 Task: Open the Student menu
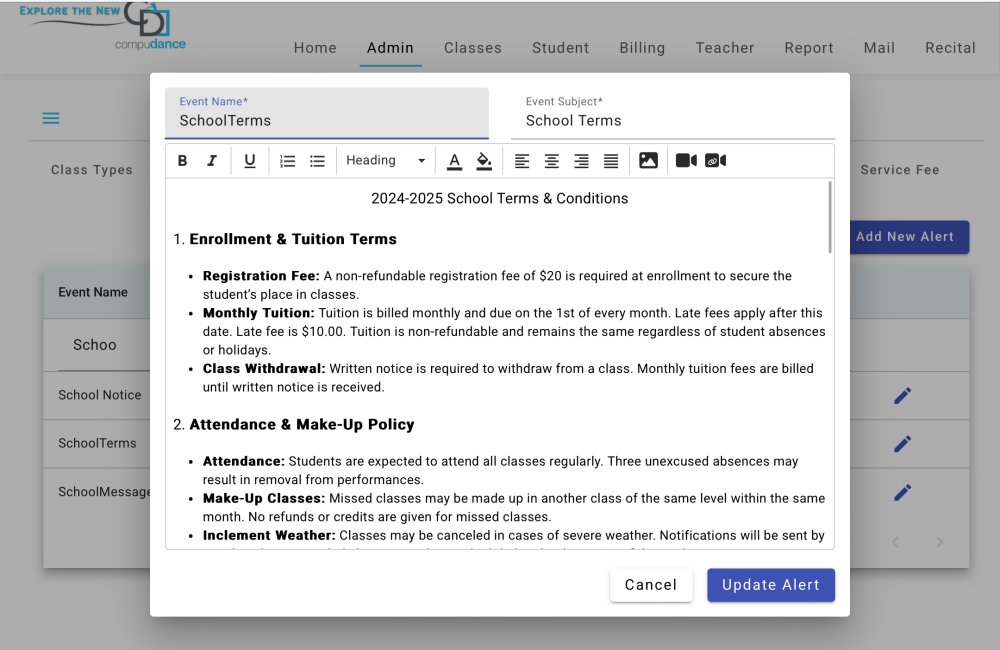tap(561, 48)
